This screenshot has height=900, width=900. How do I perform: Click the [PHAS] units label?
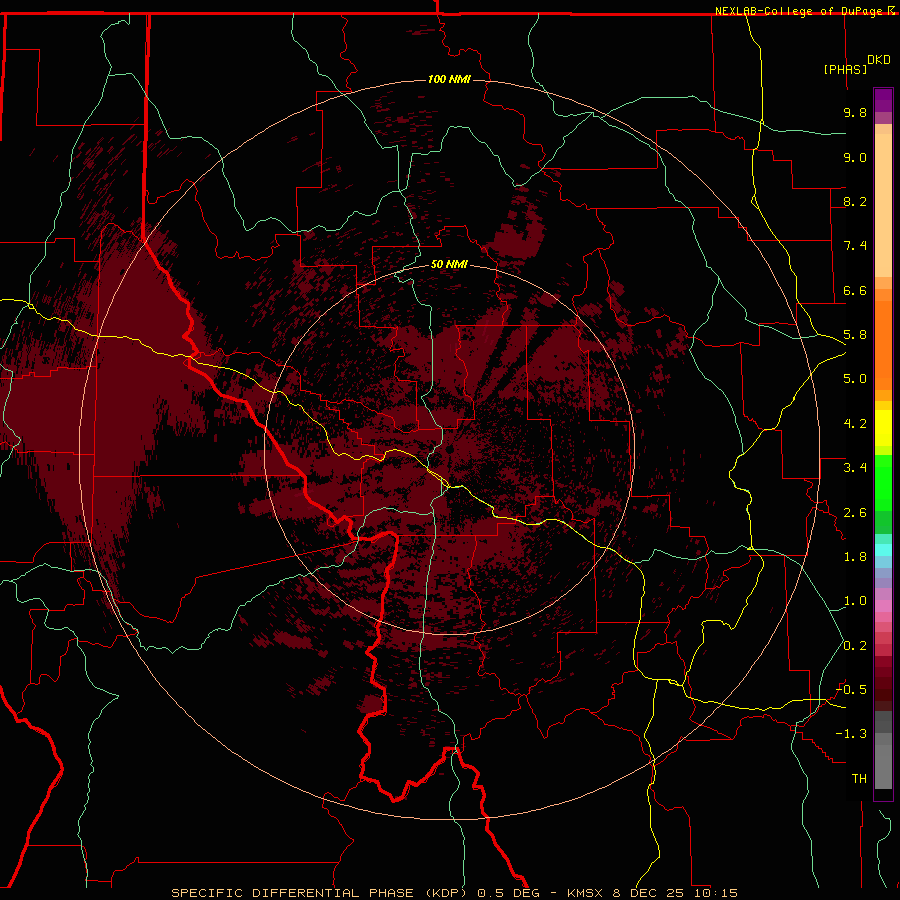pyautogui.click(x=845, y=69)
